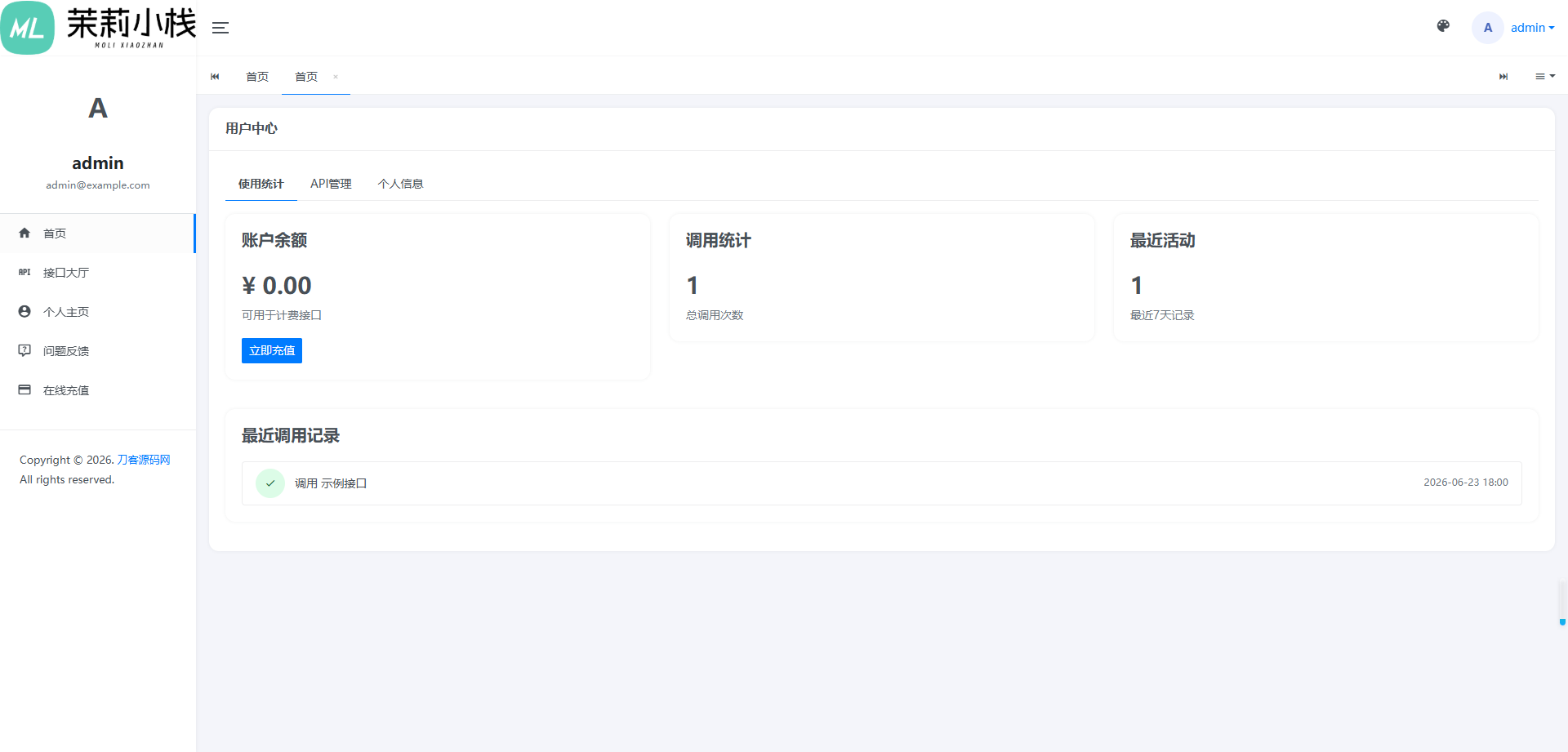Switch to the first 首页 page tab

point(257,77)
